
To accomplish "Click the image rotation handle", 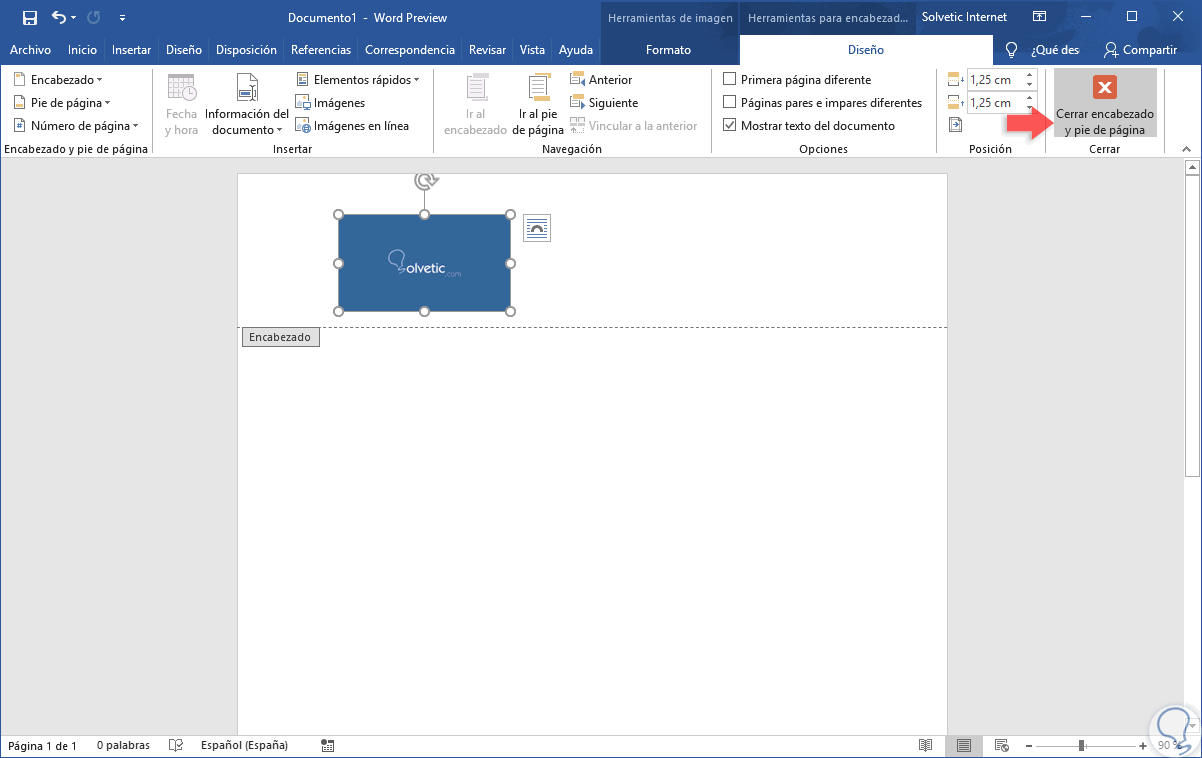I will [x=425, y=181].
